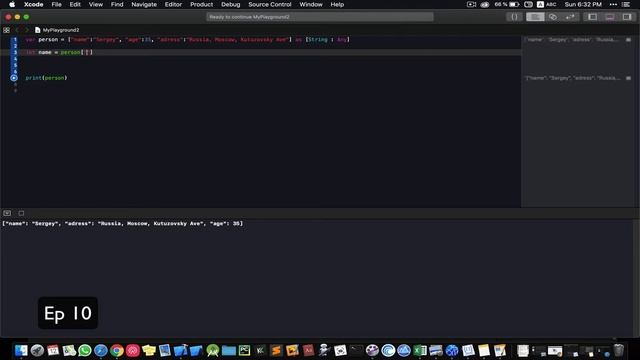The image size is (640, 360).
Task: Open the File menu
Action: pyautogui.click(x=56, y=4)
